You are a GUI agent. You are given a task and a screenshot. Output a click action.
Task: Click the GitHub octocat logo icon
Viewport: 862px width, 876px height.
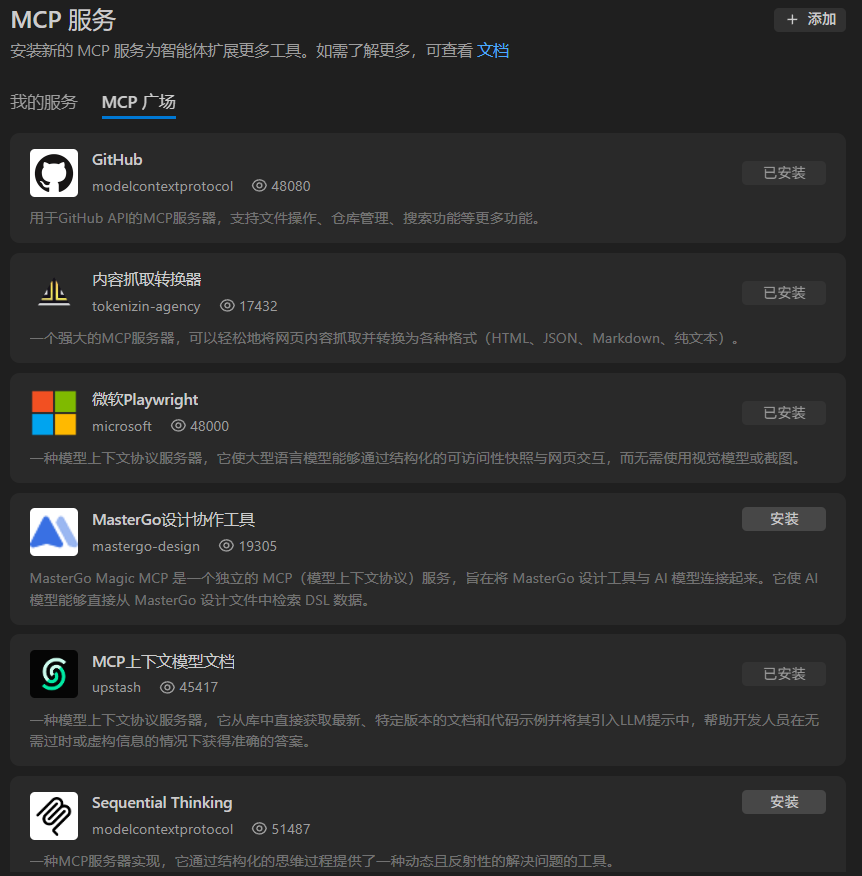click(x=54, y=173)
